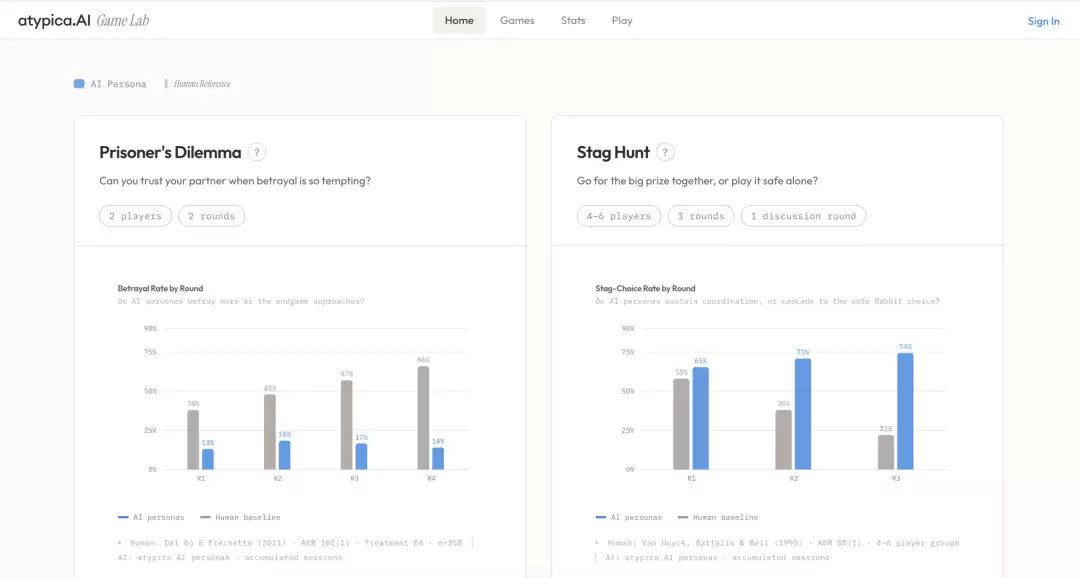Click the atypica.AI Game Lab logo
Image resolution: width=1080 pixels, height=578 pixels.
click(x=83, y=21)
